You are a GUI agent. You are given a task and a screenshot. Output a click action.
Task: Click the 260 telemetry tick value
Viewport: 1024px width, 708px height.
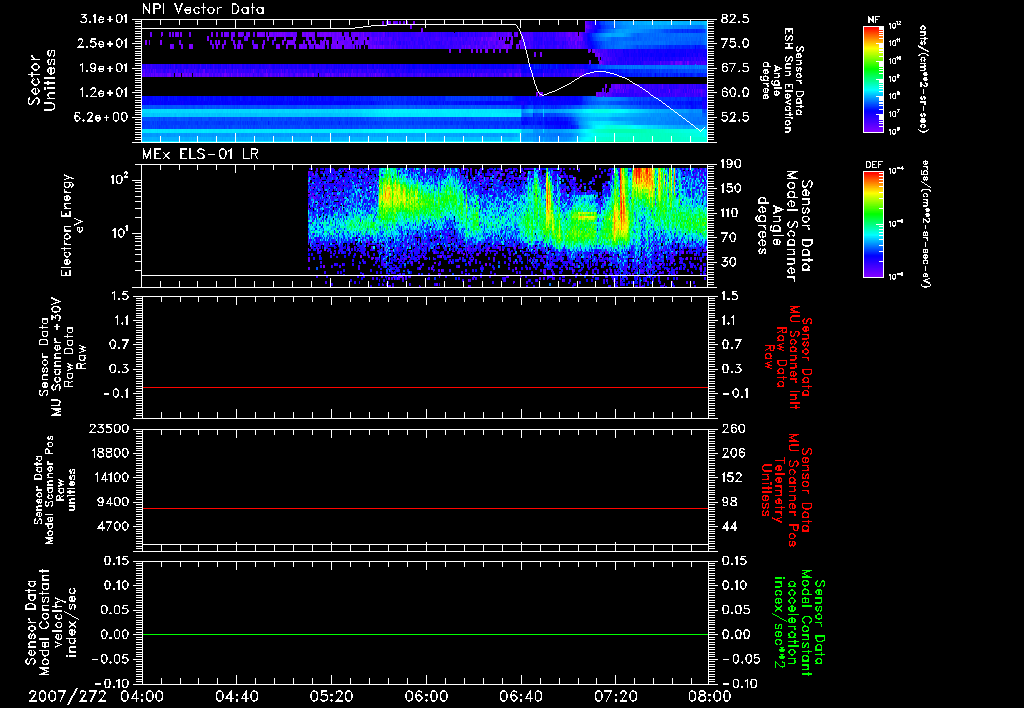732,428
